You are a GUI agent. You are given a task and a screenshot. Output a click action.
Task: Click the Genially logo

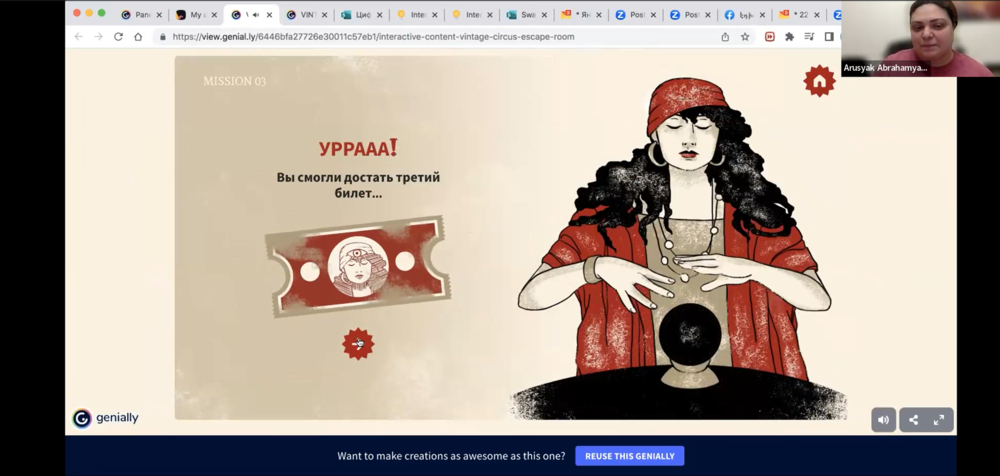click(x=105, y=418)
